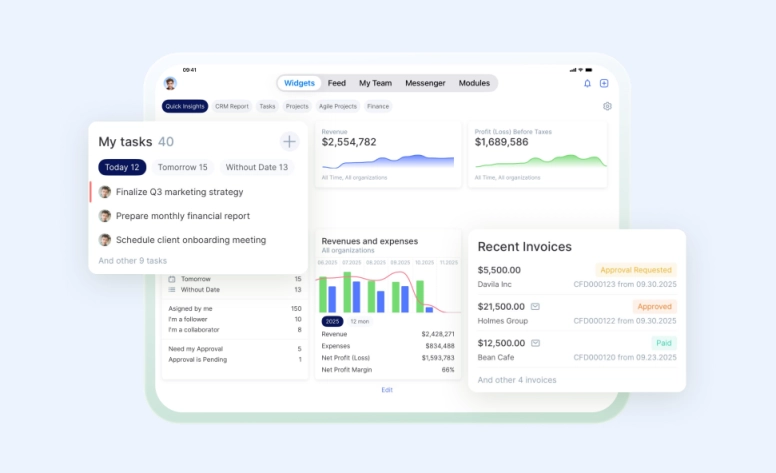Open the Messenger tab

click(425, 83)
